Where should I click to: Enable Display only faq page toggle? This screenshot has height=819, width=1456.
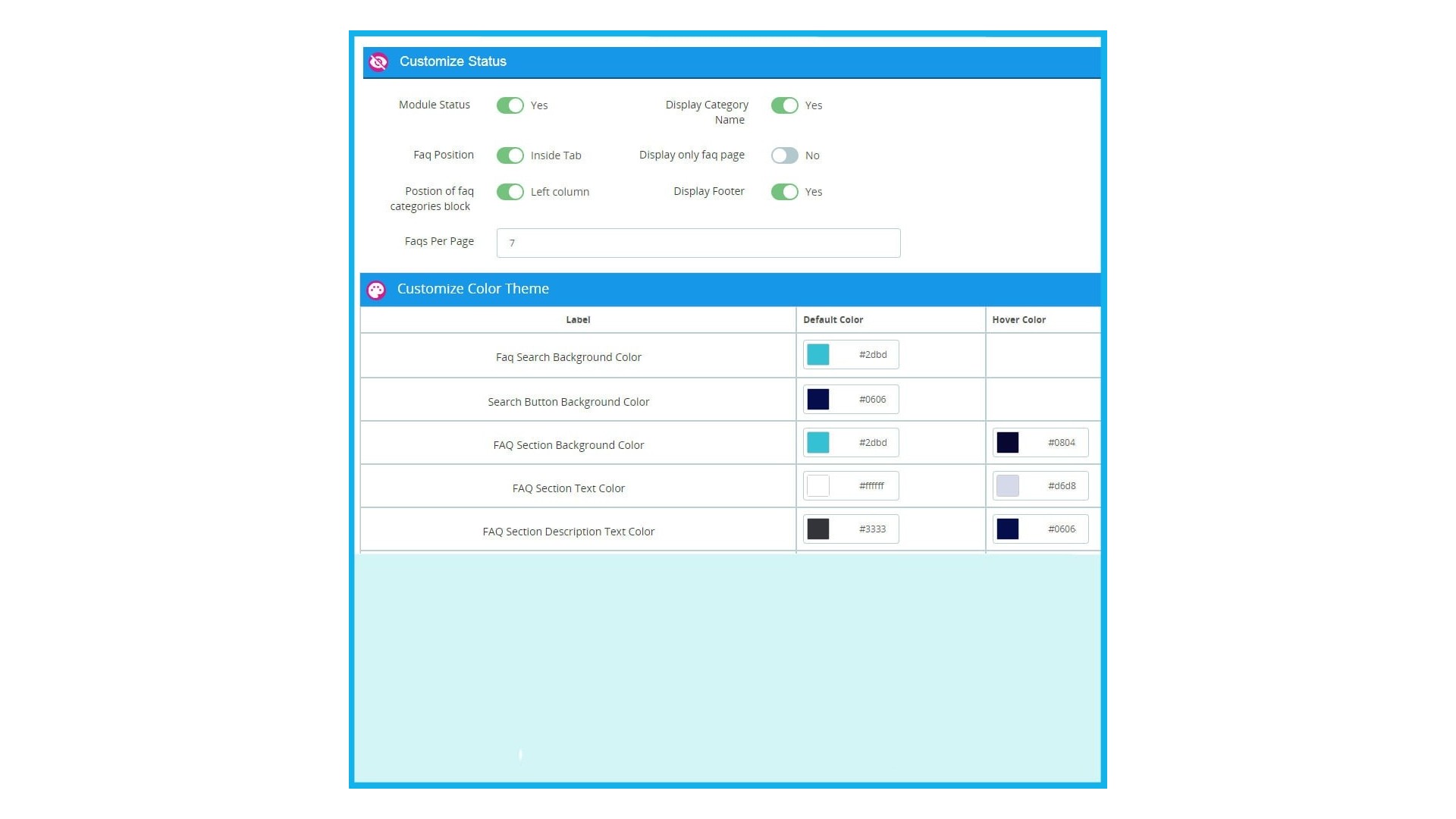[784, 155]
